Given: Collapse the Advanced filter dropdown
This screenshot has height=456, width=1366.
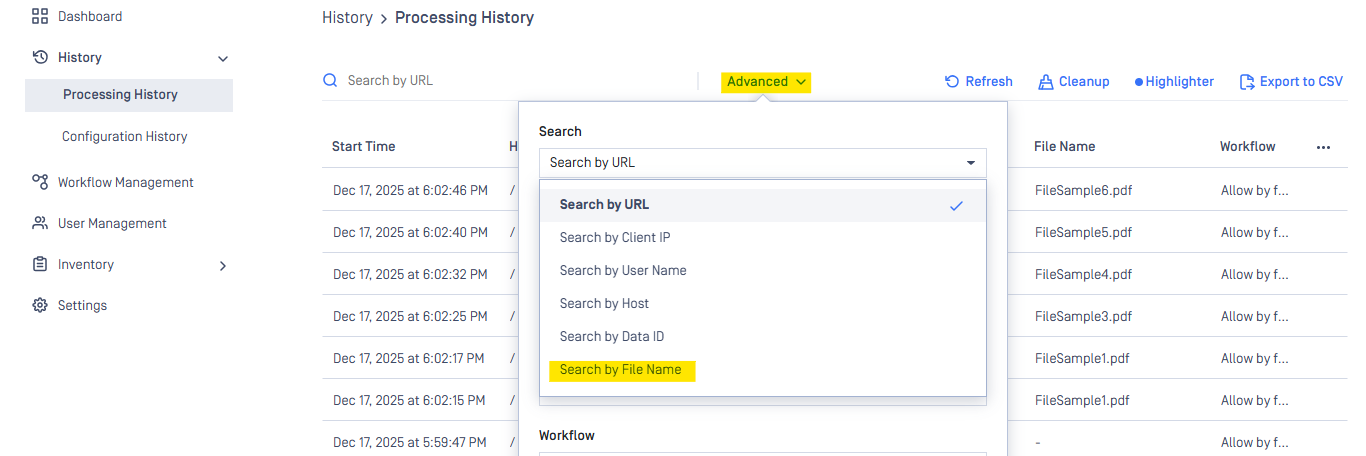Looking at the screenshot, I should point(766,81).
